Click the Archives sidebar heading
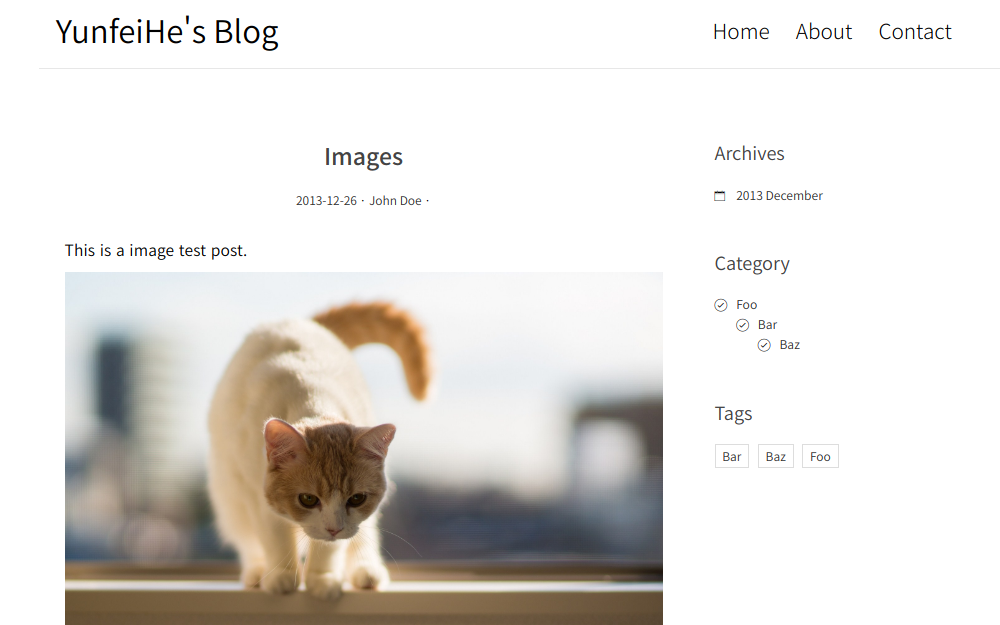 749,154
